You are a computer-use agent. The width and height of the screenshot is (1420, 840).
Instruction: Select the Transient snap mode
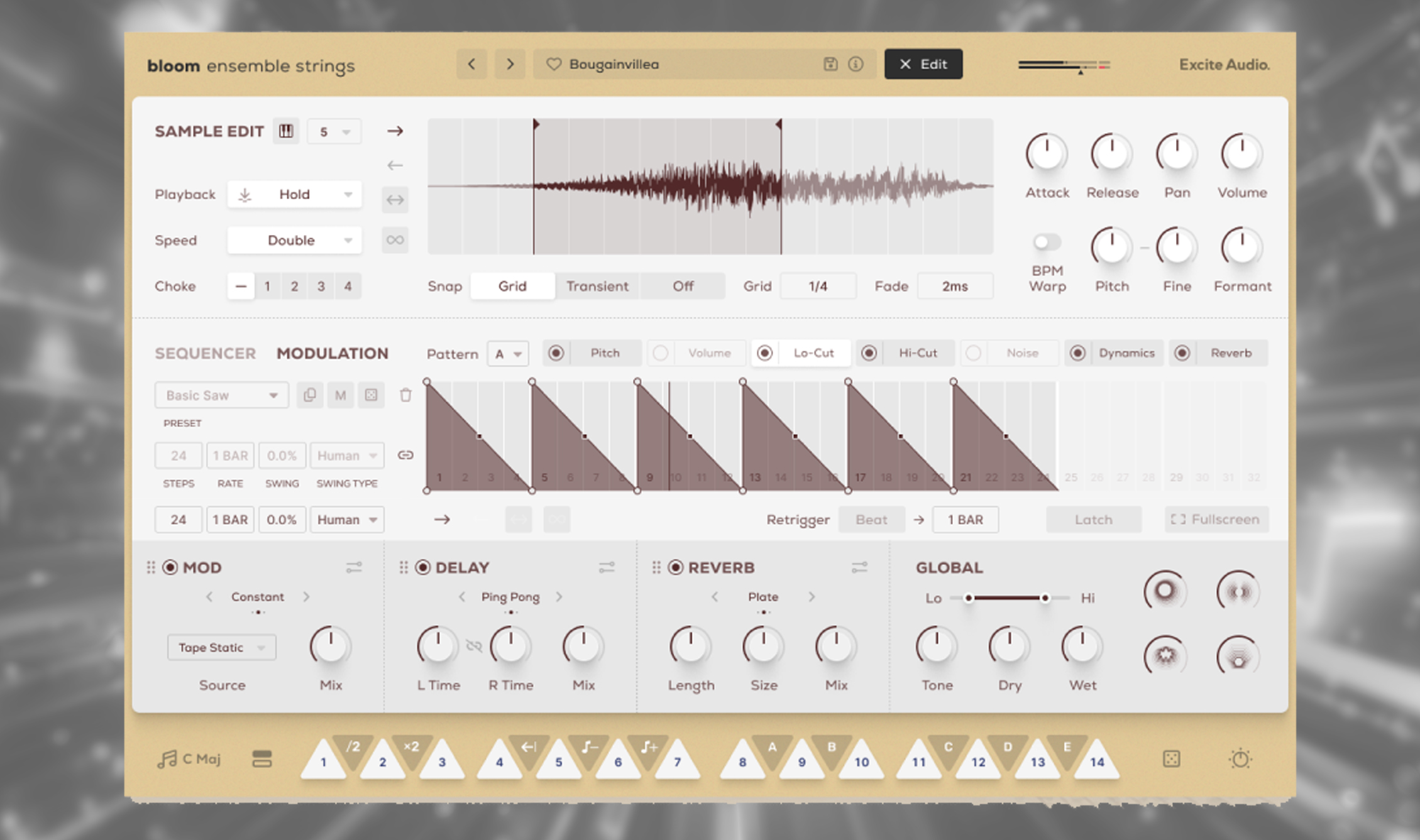(x=597, y=286)
